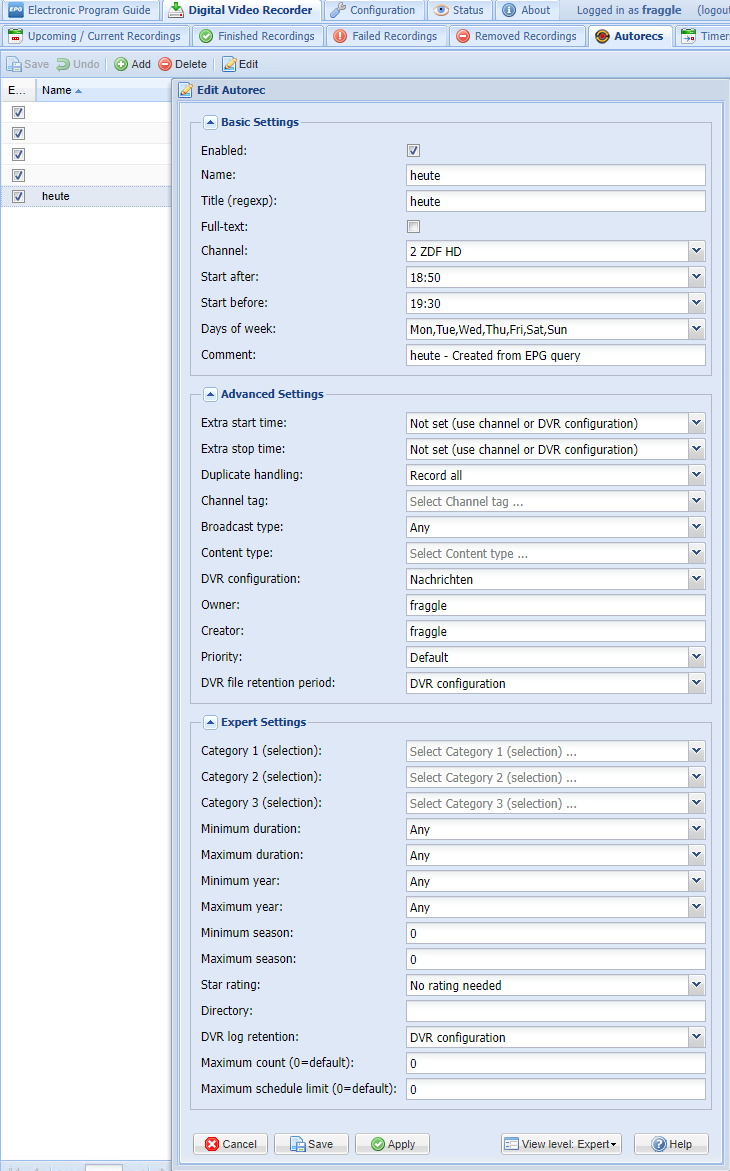Image resolution: width=730 pixels, height=1171 pixels.
Task: Click the grayed Save toolbar item
Action: 28,64
